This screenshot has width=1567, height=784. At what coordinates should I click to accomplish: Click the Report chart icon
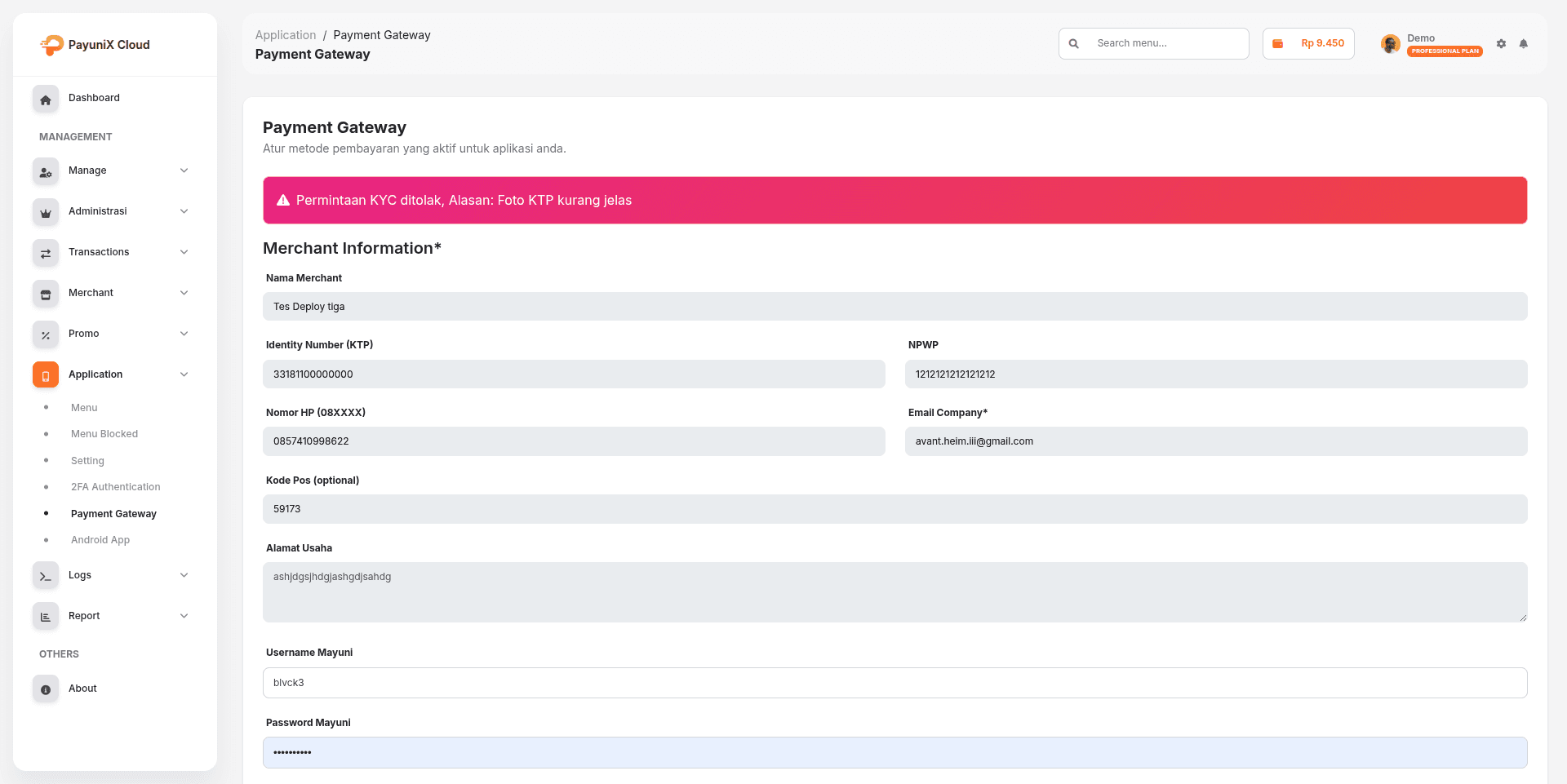click(46, 617)
